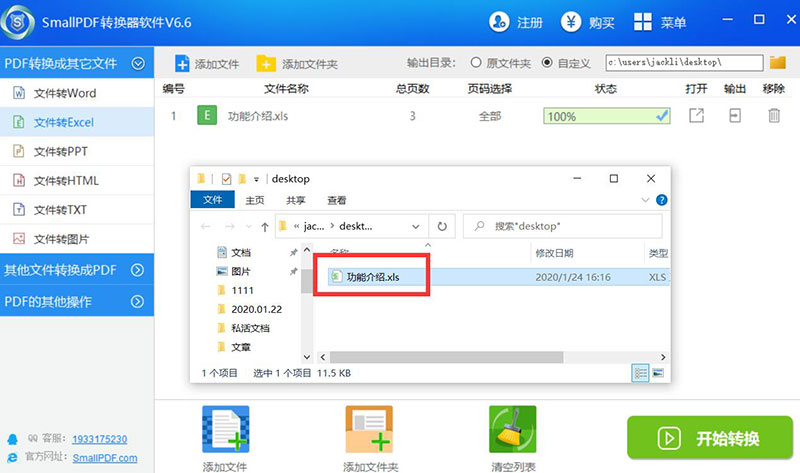Open the Explorer 文件 tab

coord(212,200)
